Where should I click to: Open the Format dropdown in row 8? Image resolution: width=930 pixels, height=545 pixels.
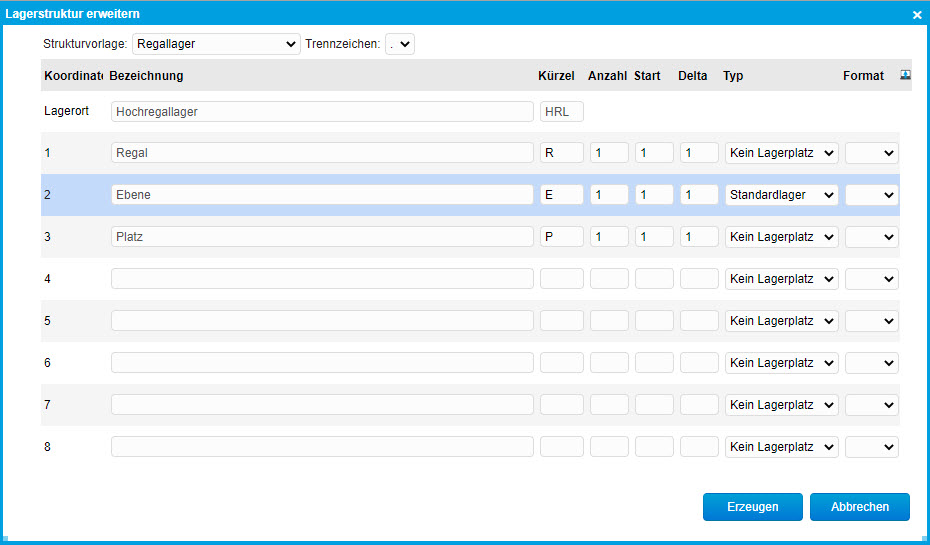pos(872,447)
